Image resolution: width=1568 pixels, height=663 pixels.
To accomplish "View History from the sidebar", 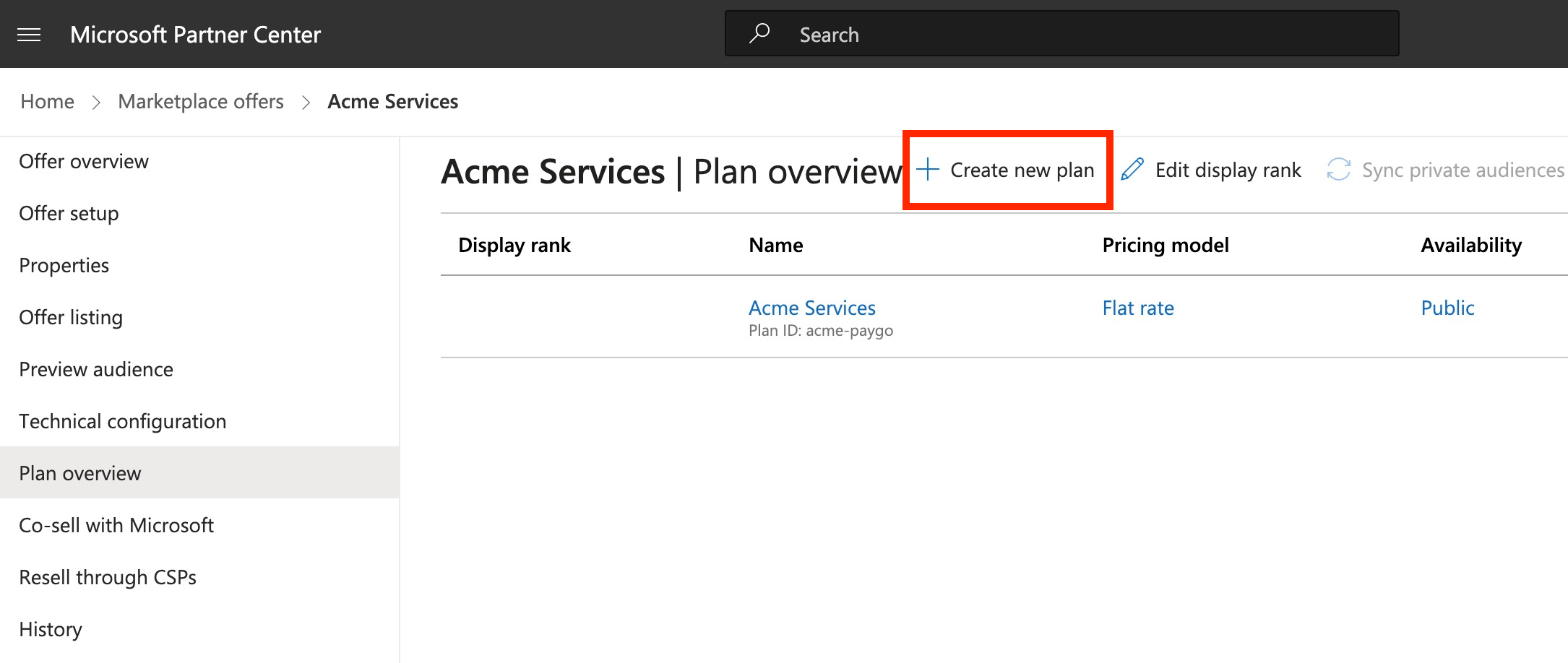I will [51, 630].
